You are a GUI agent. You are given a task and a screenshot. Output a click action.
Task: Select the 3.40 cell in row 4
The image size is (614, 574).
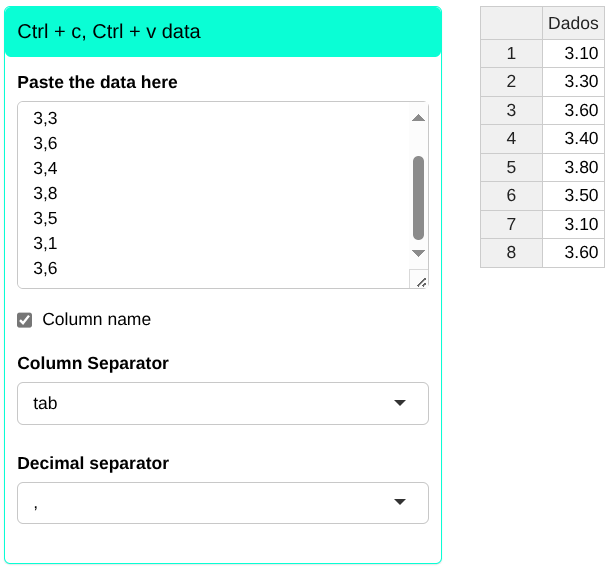(574, 139)
